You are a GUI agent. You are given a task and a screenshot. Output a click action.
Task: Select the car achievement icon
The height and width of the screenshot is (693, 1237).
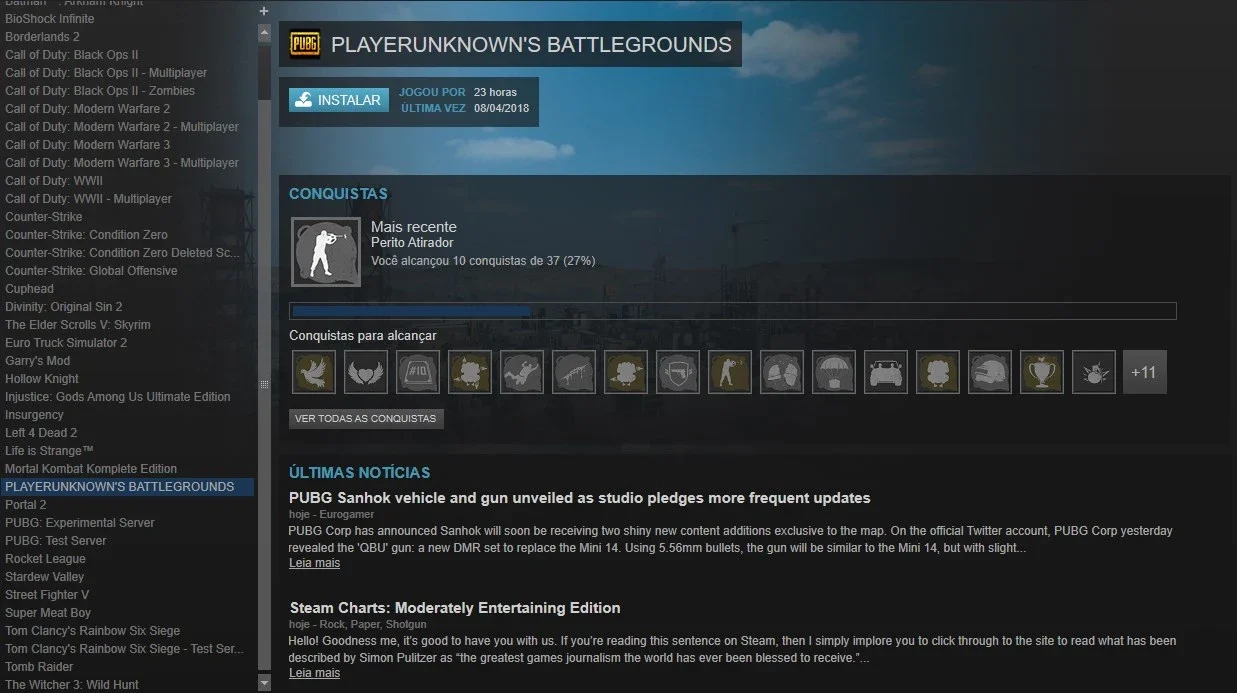click(886, 372)
